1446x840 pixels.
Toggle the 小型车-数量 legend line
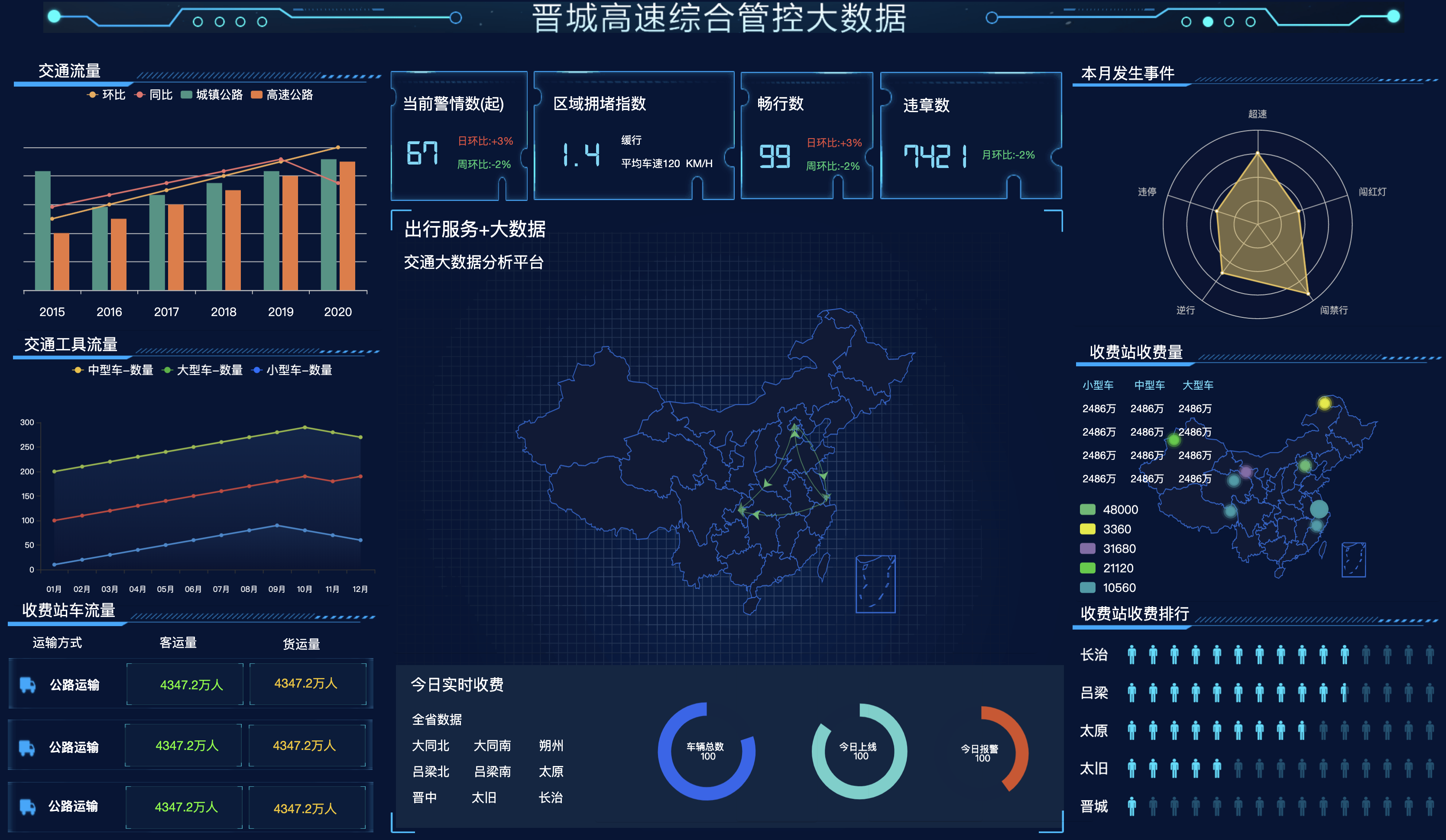click(x=292, y=370)
